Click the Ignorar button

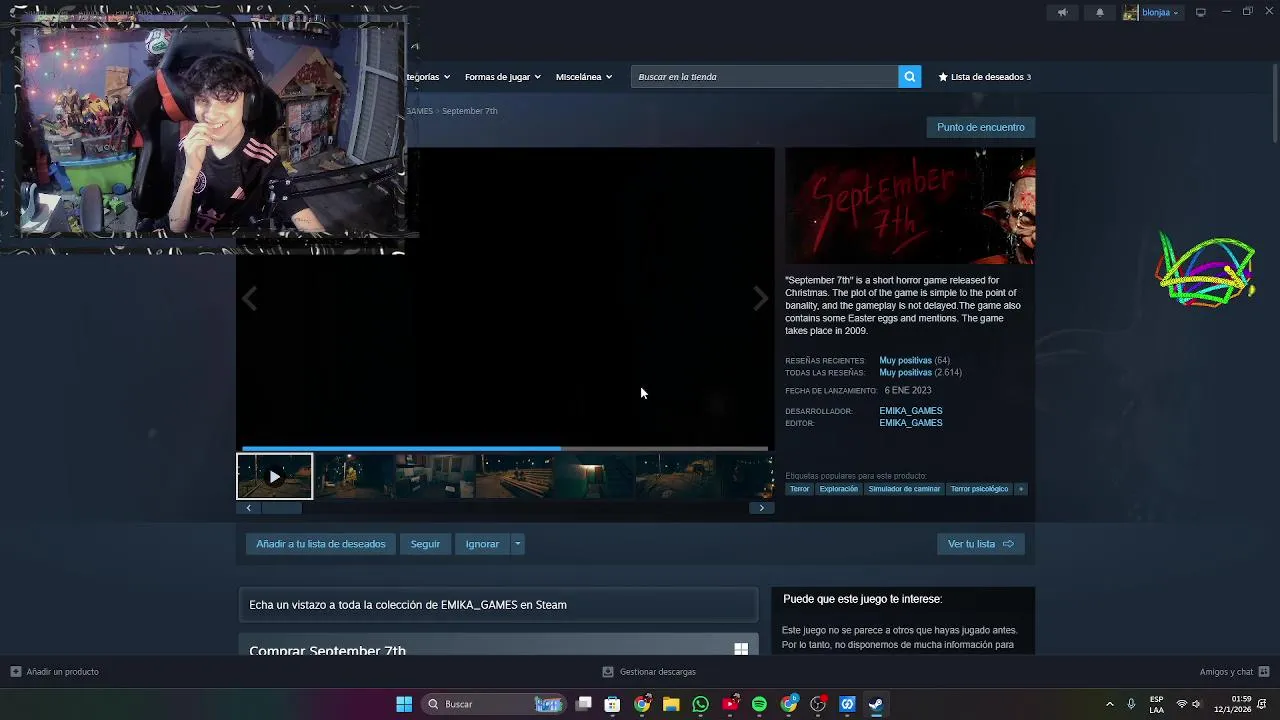click(482, 544)
